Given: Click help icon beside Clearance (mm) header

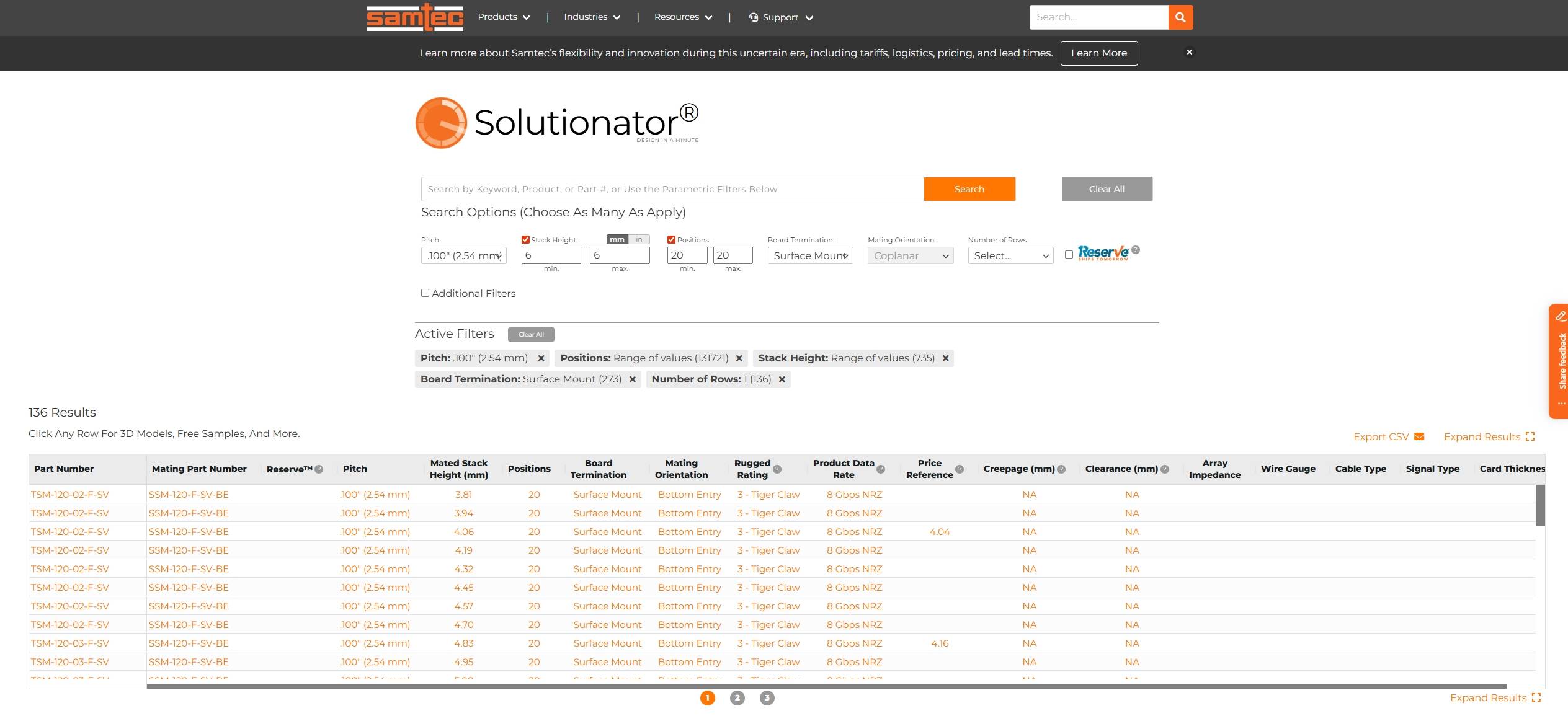Looking at the screenshot, I should (x=1165, y=469).
